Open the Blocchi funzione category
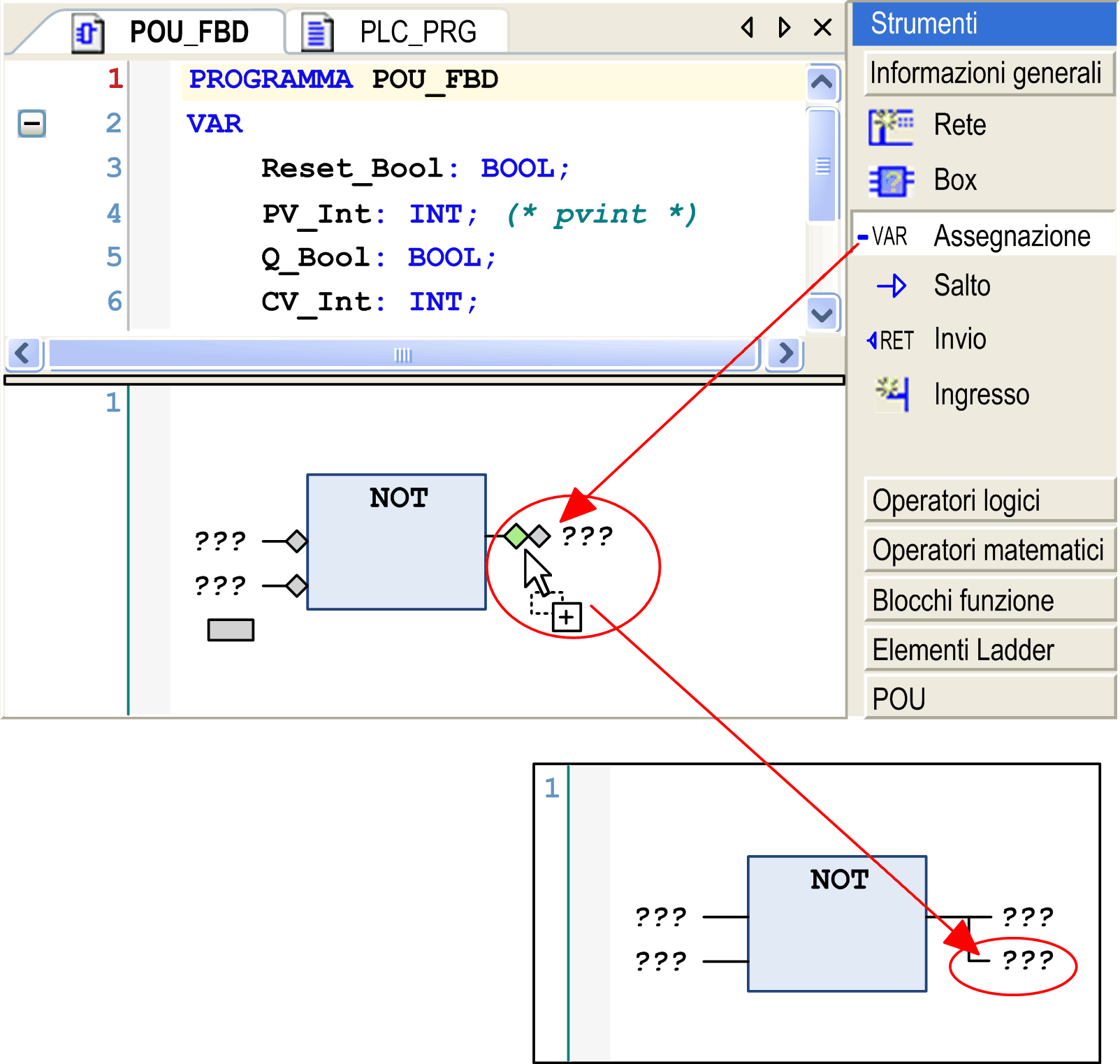This screenshot has width=1120, height=1064. (988, 600)
